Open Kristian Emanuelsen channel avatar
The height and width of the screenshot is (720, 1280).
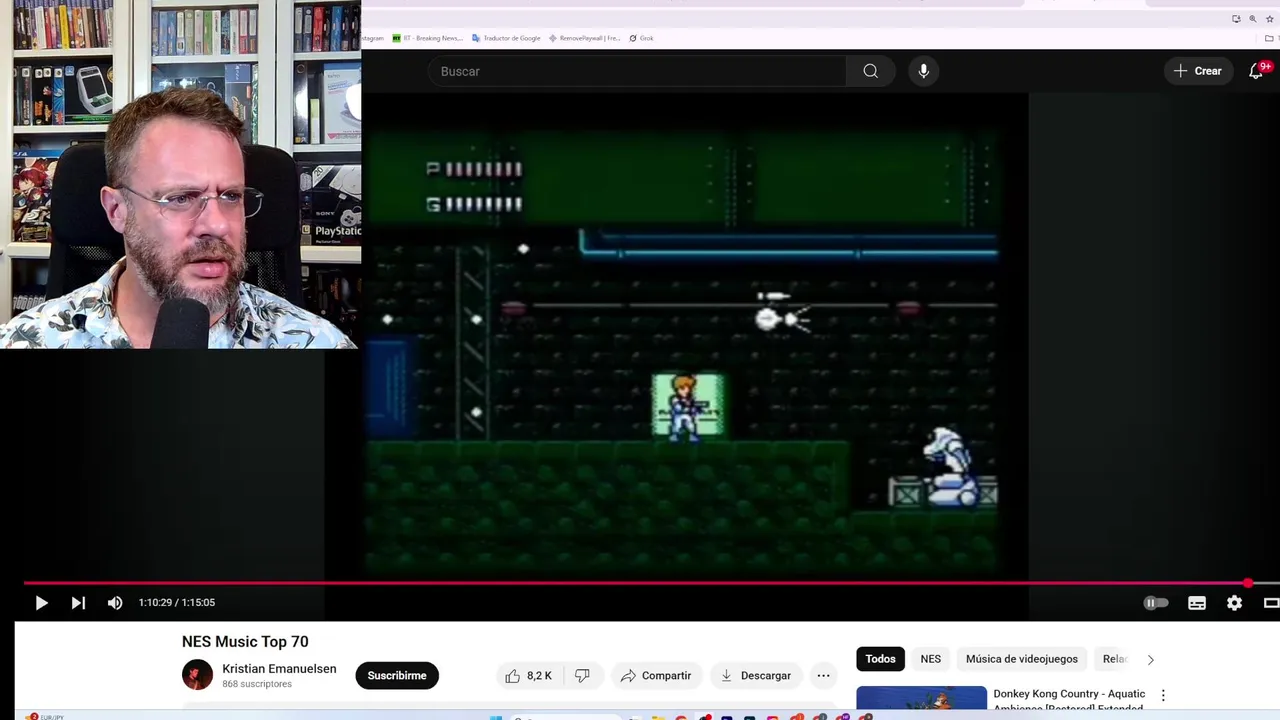pos(197,675)
